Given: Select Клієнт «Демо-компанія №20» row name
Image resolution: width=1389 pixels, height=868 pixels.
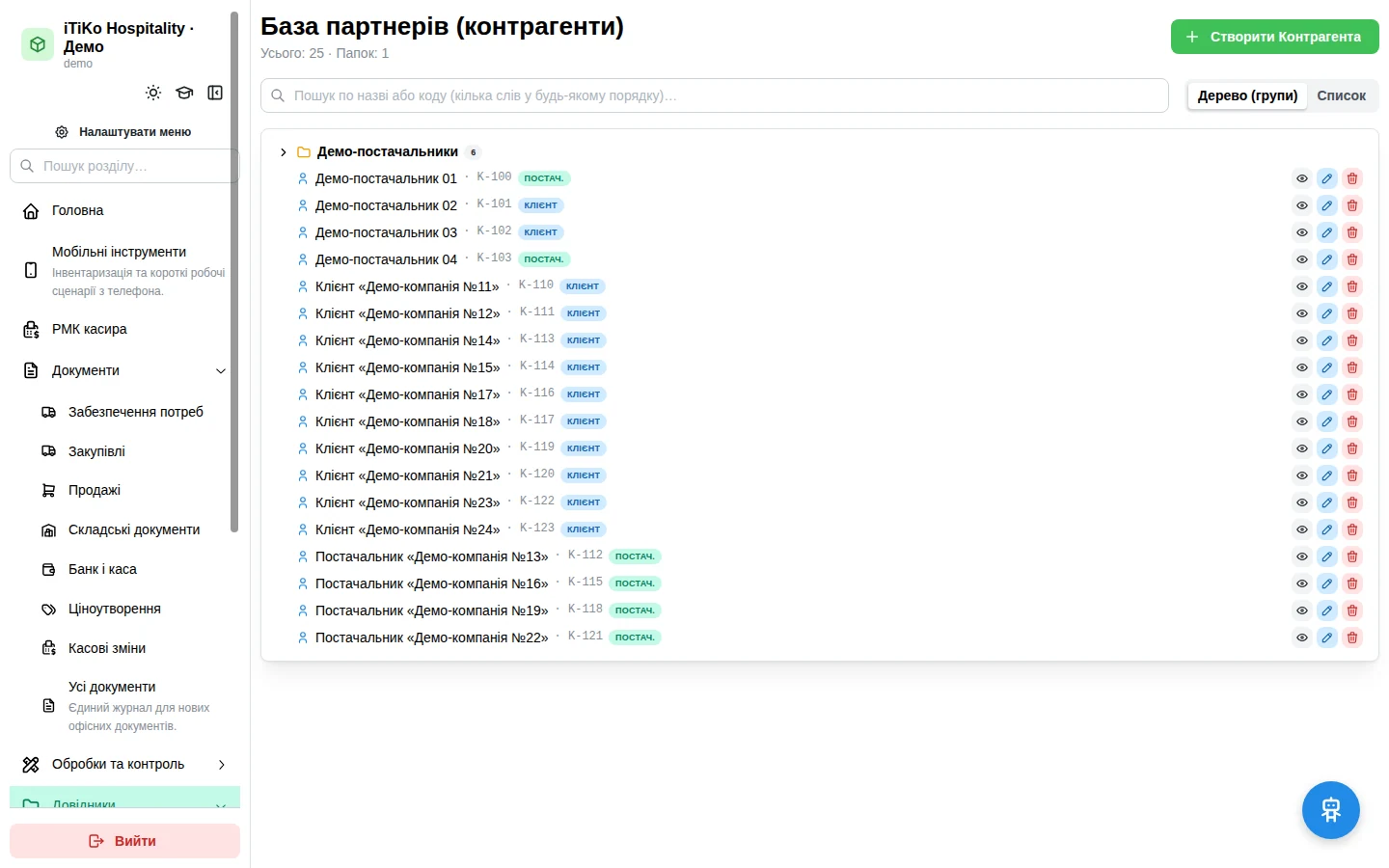Looking at the screenshot, I should point(407,448).
